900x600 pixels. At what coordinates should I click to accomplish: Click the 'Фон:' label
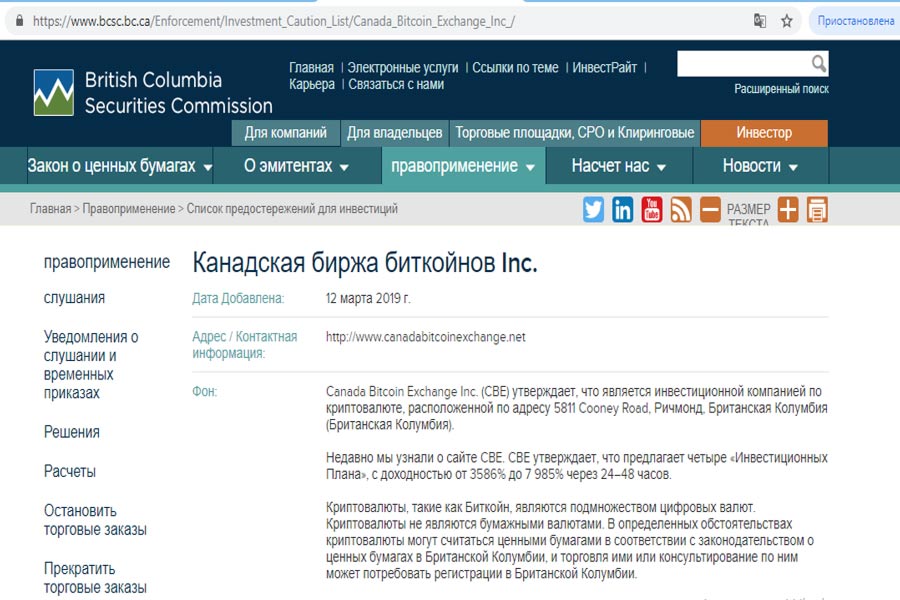(204, 392)
